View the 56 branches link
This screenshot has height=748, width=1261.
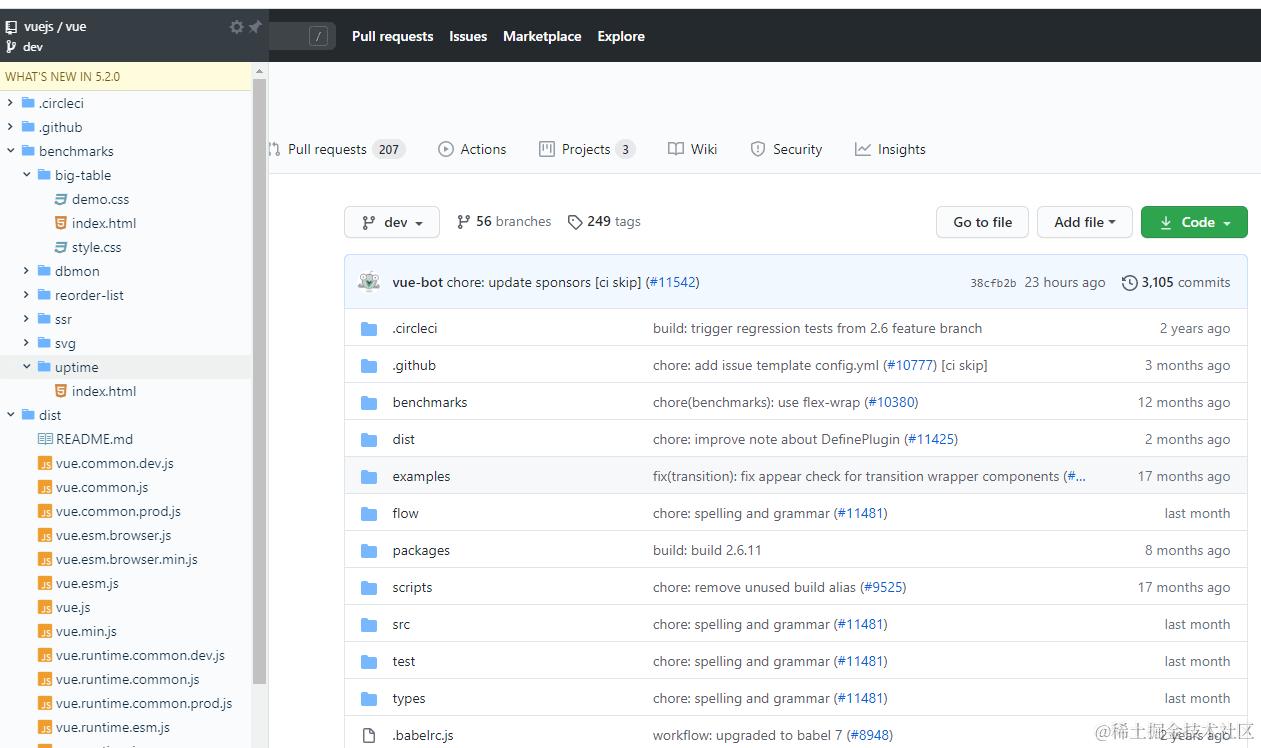[x=504, y=222]
